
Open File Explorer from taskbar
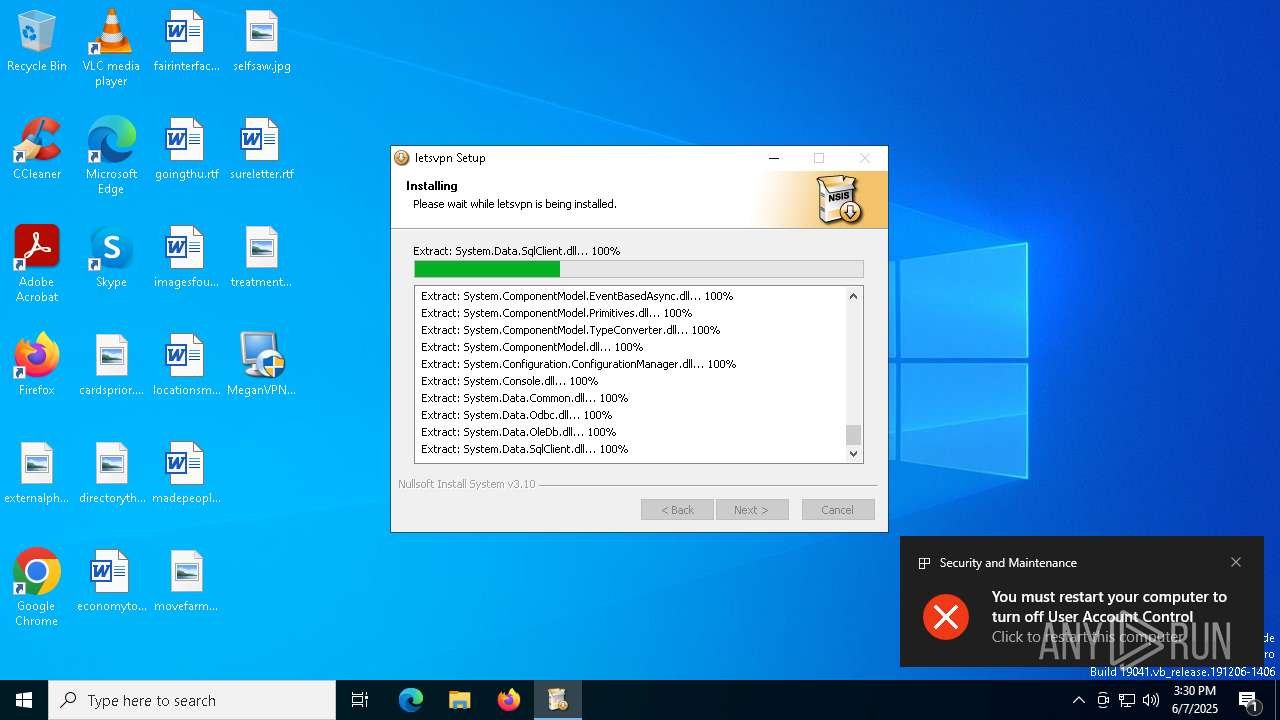459,700
